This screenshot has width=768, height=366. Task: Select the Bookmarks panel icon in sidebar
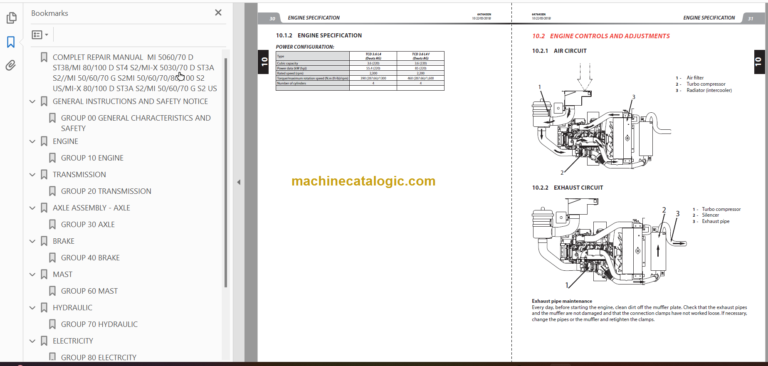[x=11, y=42]
